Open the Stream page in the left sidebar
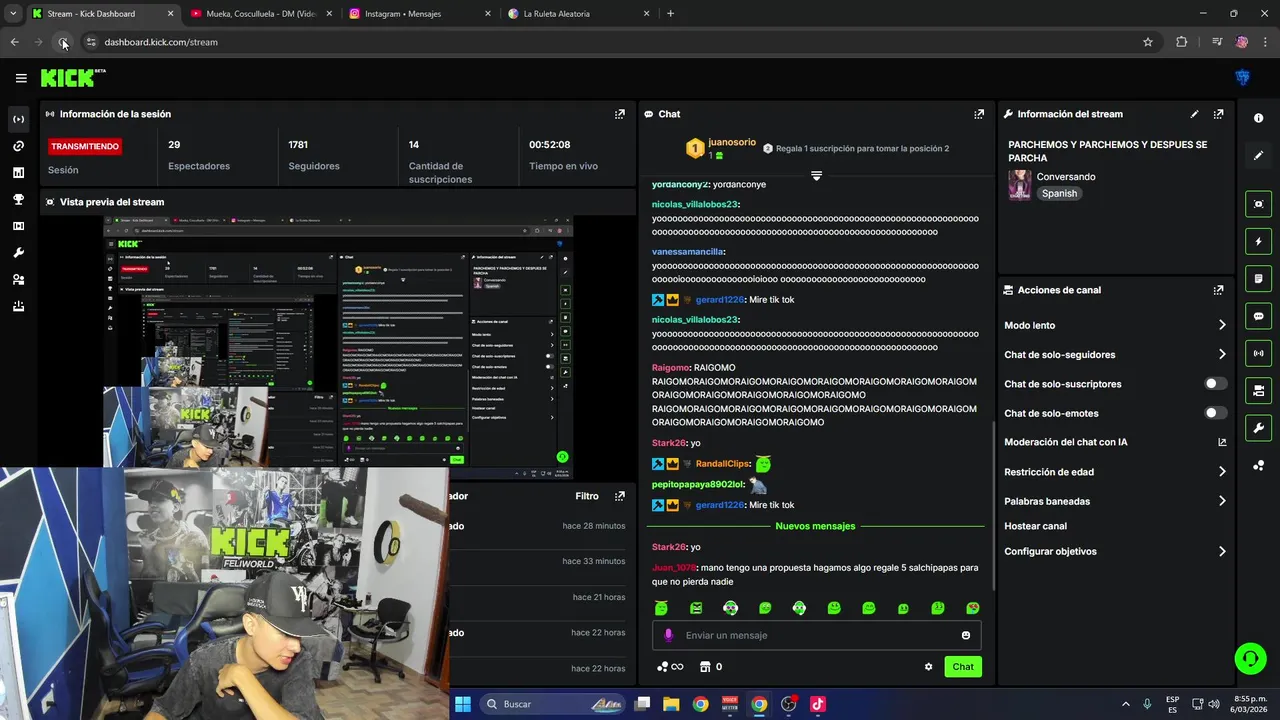The height and width of the screenshot is (720, 1280). coord(18,119)
